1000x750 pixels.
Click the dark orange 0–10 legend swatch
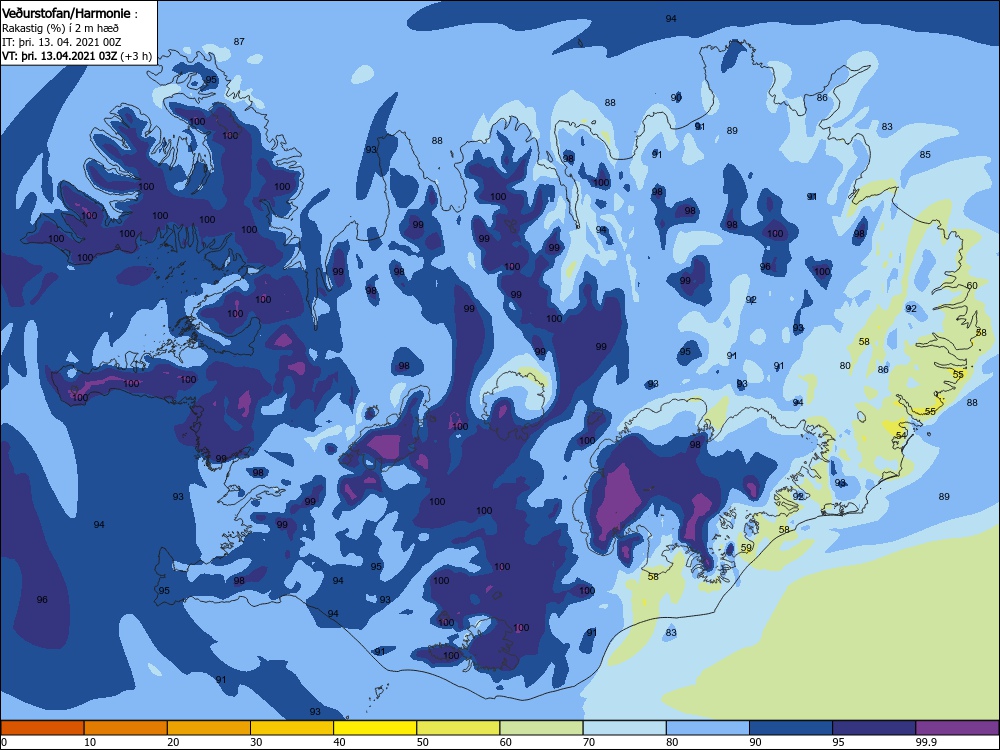tap(42, 728)
